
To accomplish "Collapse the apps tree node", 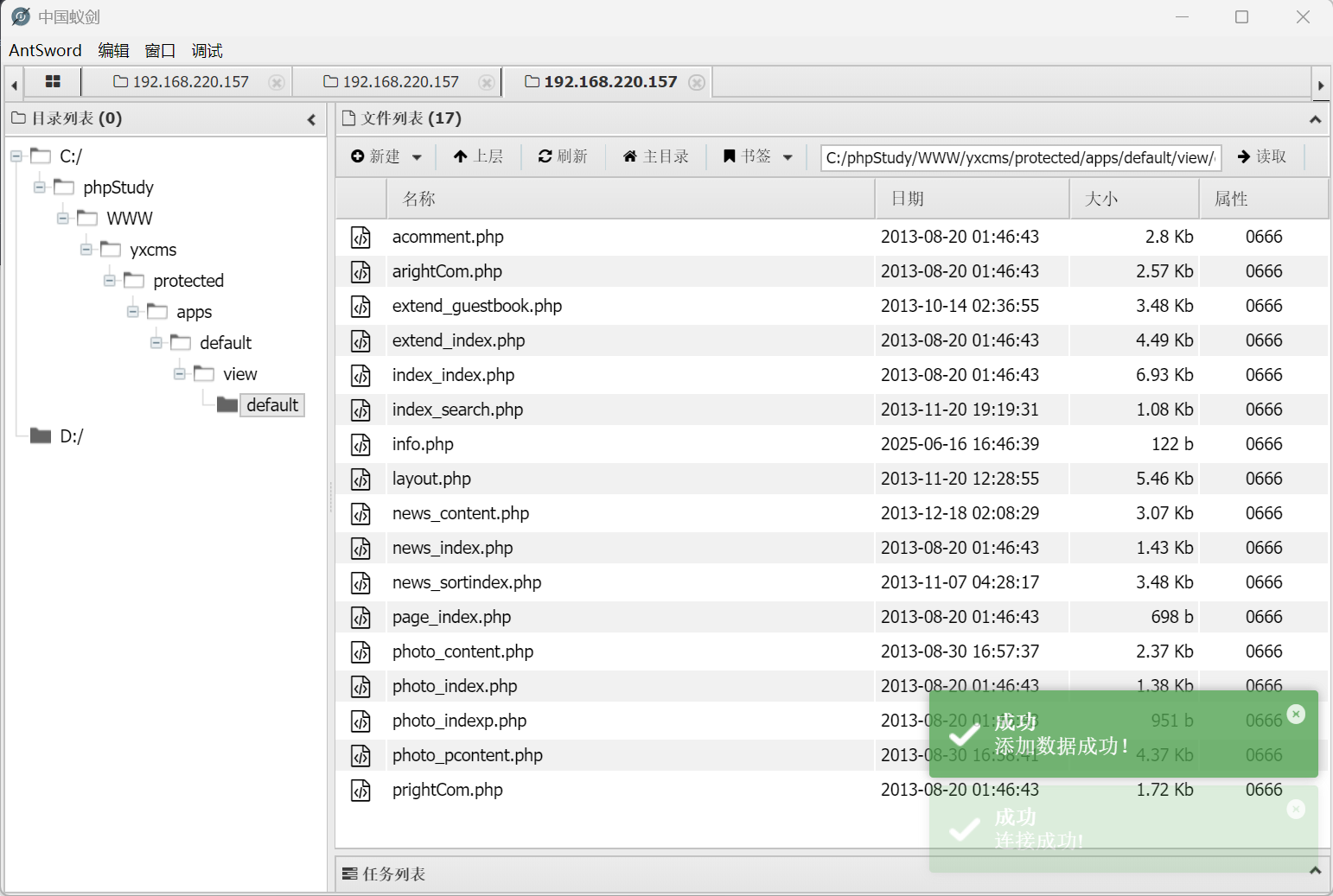I will point(133,312).
